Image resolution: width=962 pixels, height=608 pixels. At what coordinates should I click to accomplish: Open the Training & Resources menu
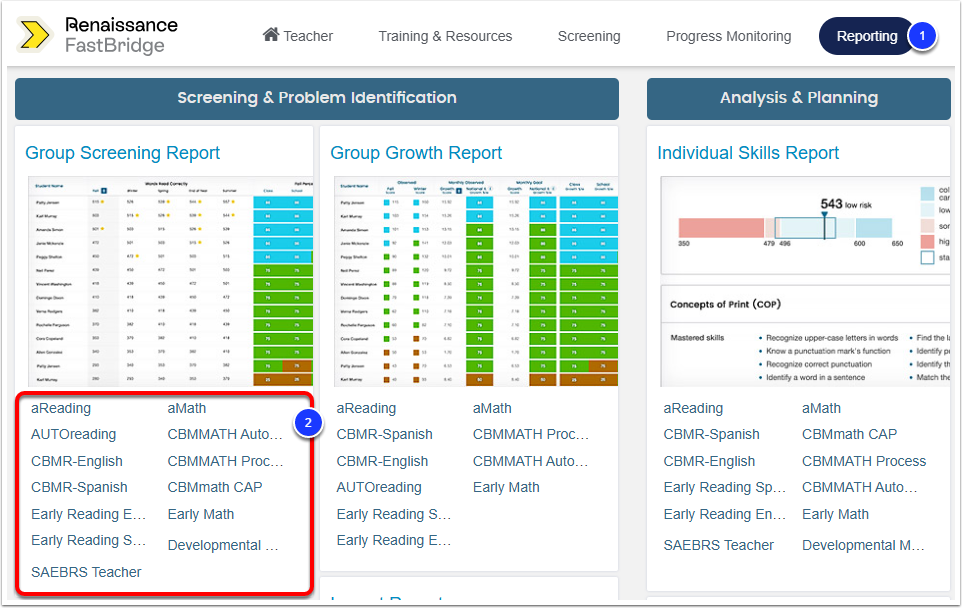tap(445, 36)
